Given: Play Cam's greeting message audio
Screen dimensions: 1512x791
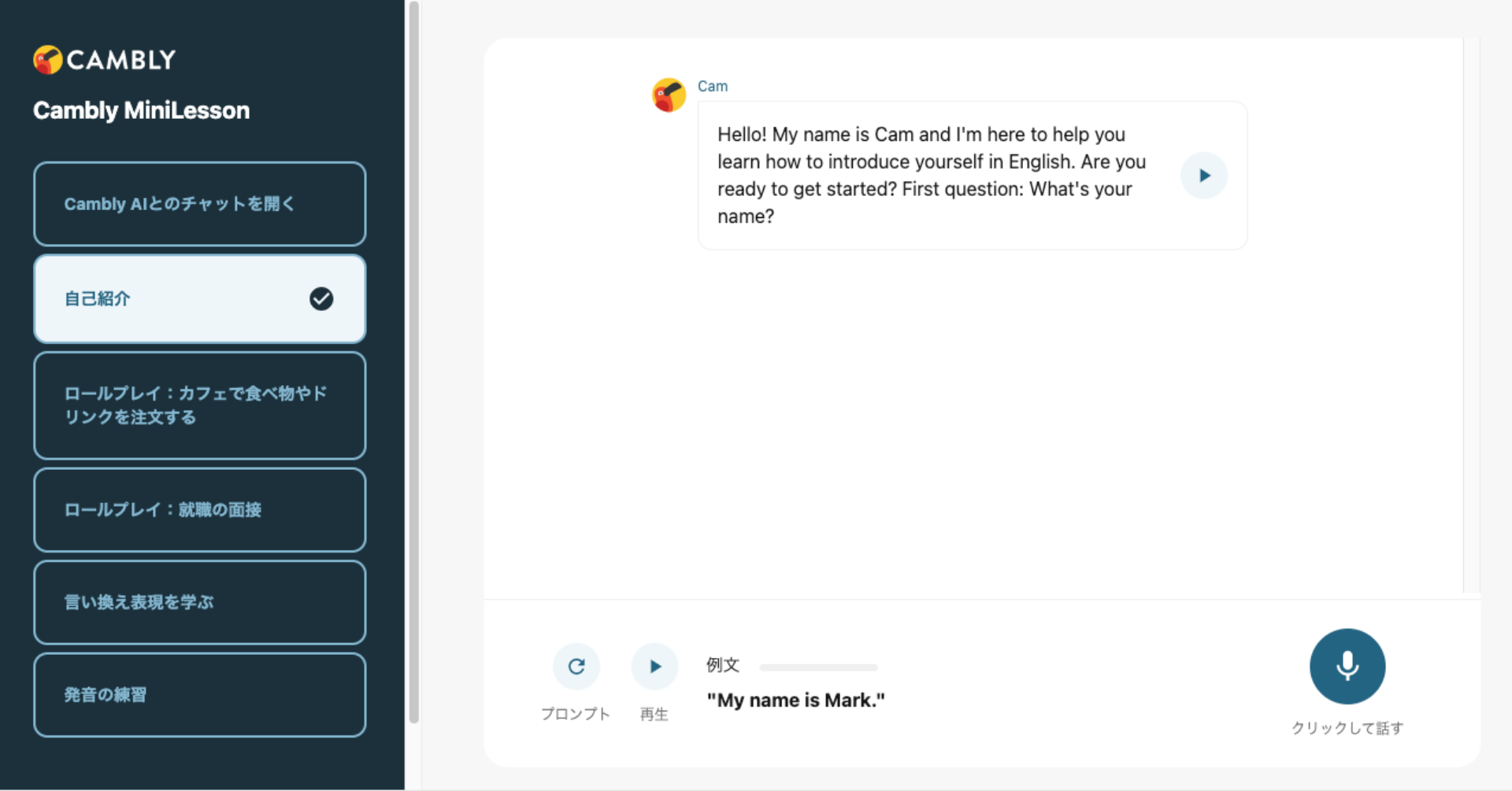Looking at the screenshot, I should (x=1203, y=175).
